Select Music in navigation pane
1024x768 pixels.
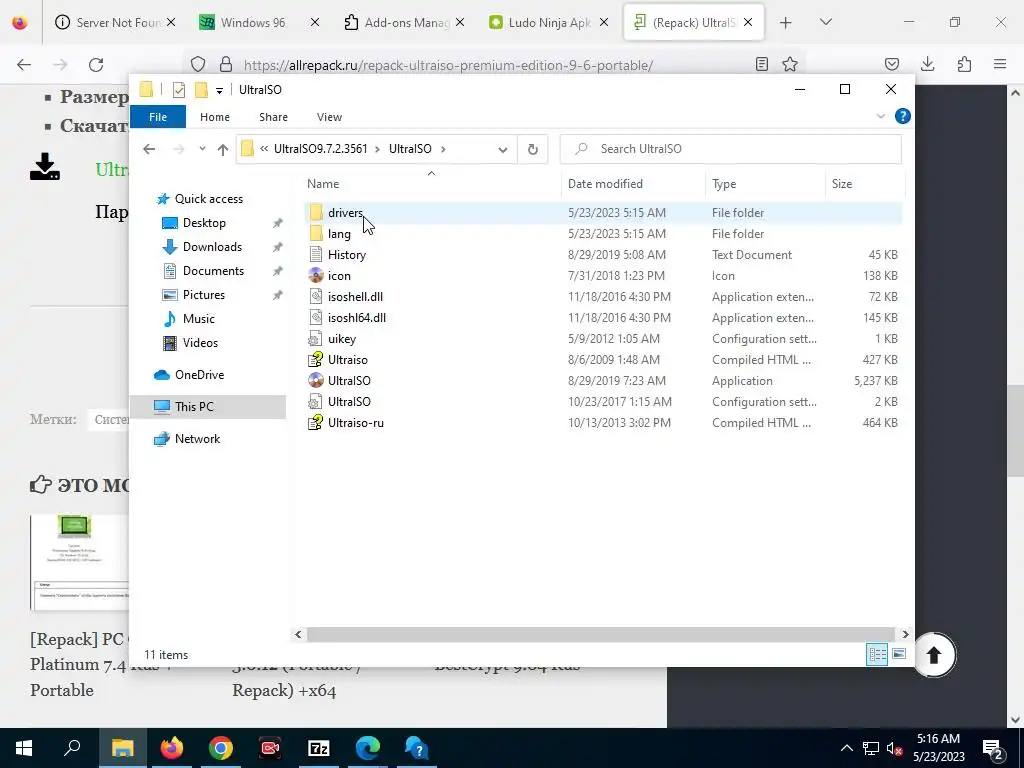(199, 319)
